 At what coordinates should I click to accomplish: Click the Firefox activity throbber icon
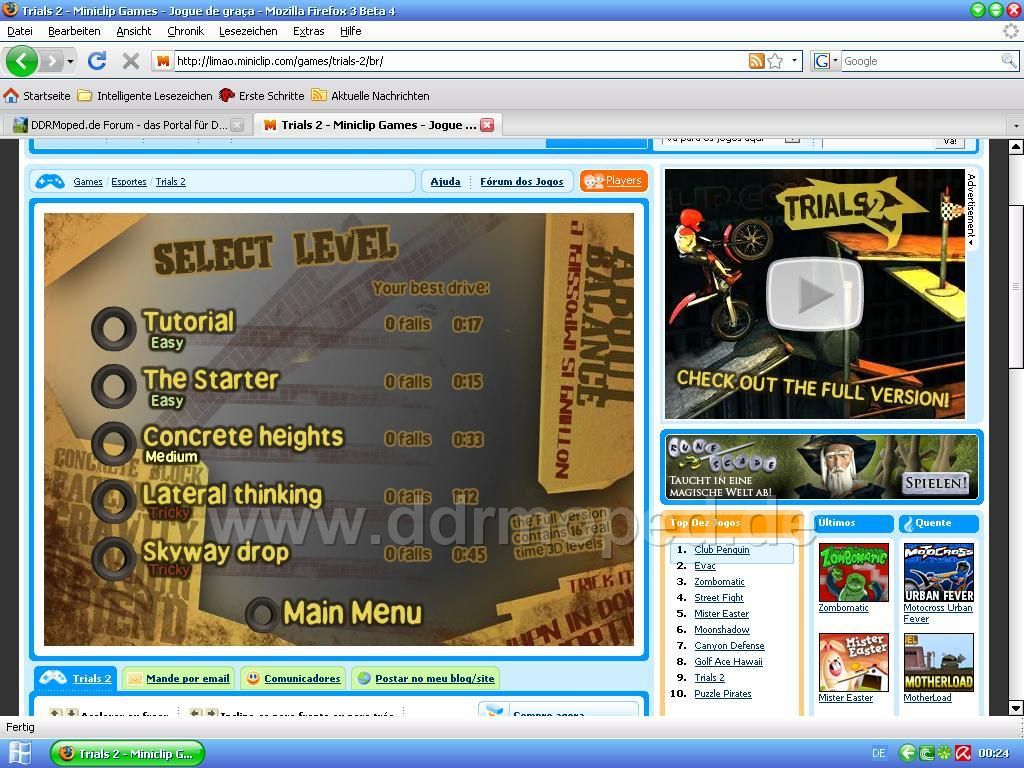tap(1011, 31)
